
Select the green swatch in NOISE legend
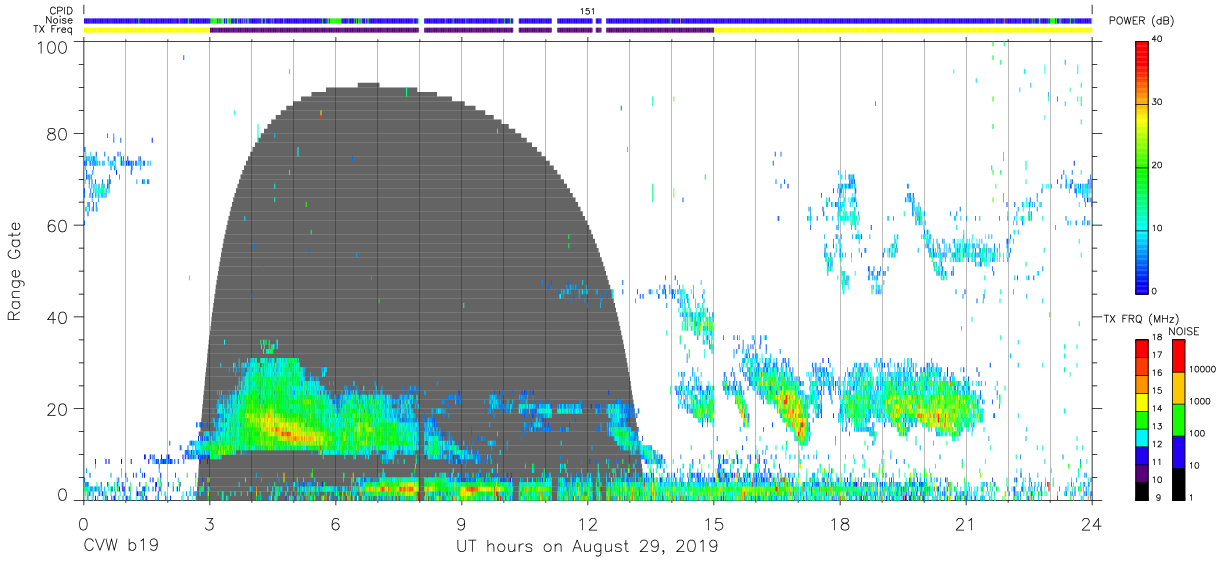(x=1177, y=420)
